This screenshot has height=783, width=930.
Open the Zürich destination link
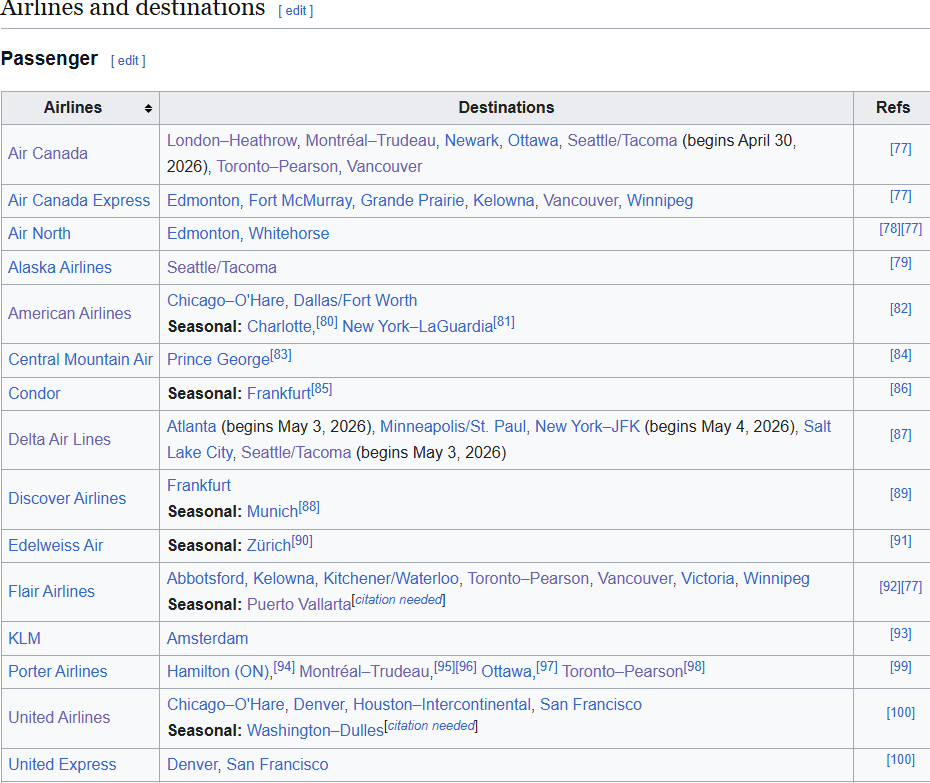[x=269, y=545]
